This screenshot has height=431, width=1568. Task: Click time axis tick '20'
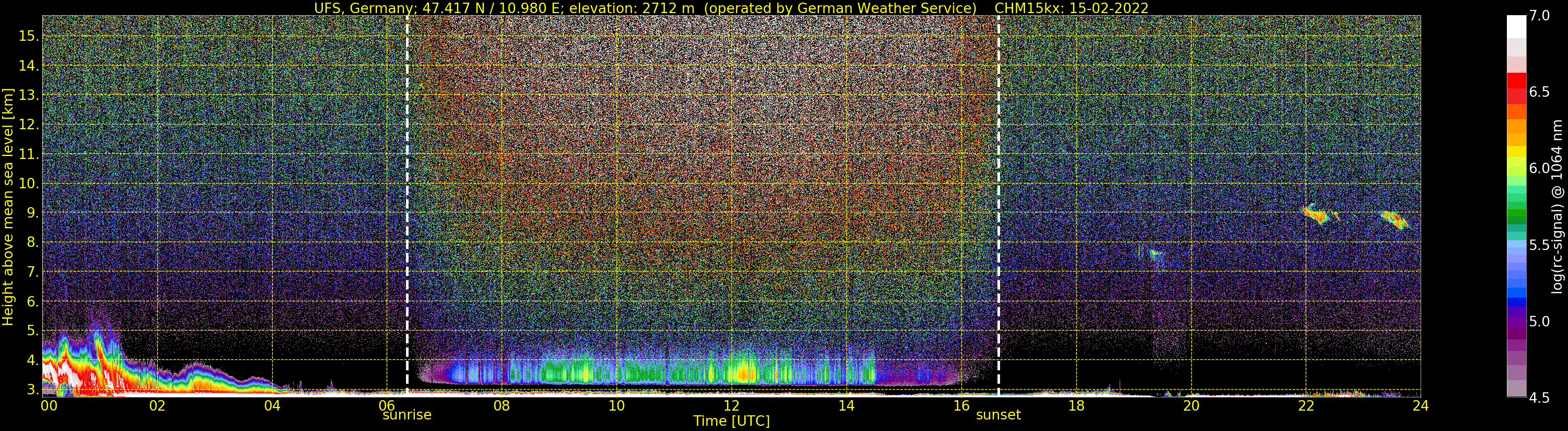(x=1191, y=405)
